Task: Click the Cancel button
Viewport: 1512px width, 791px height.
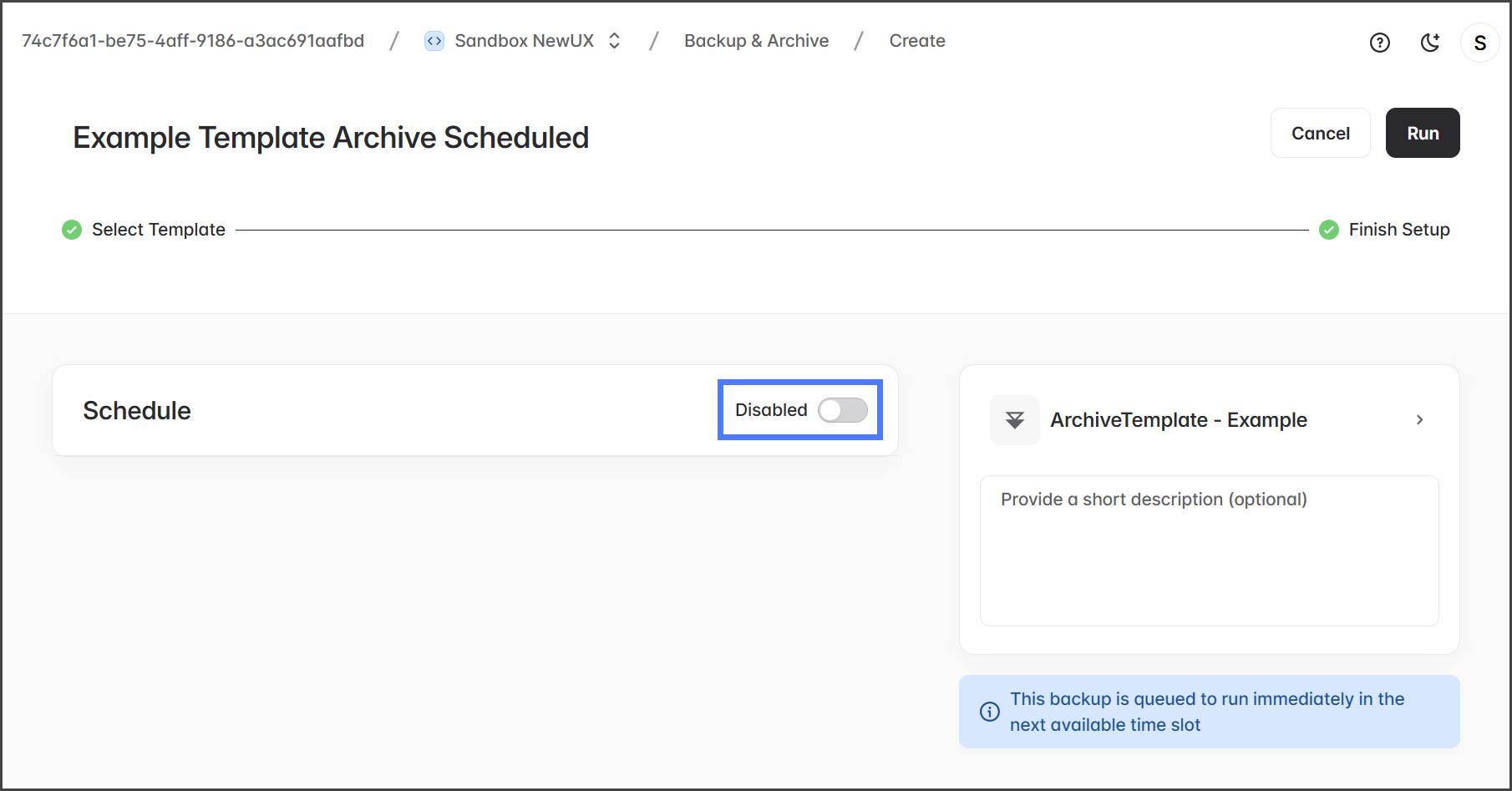Action: pos(1320,134)
